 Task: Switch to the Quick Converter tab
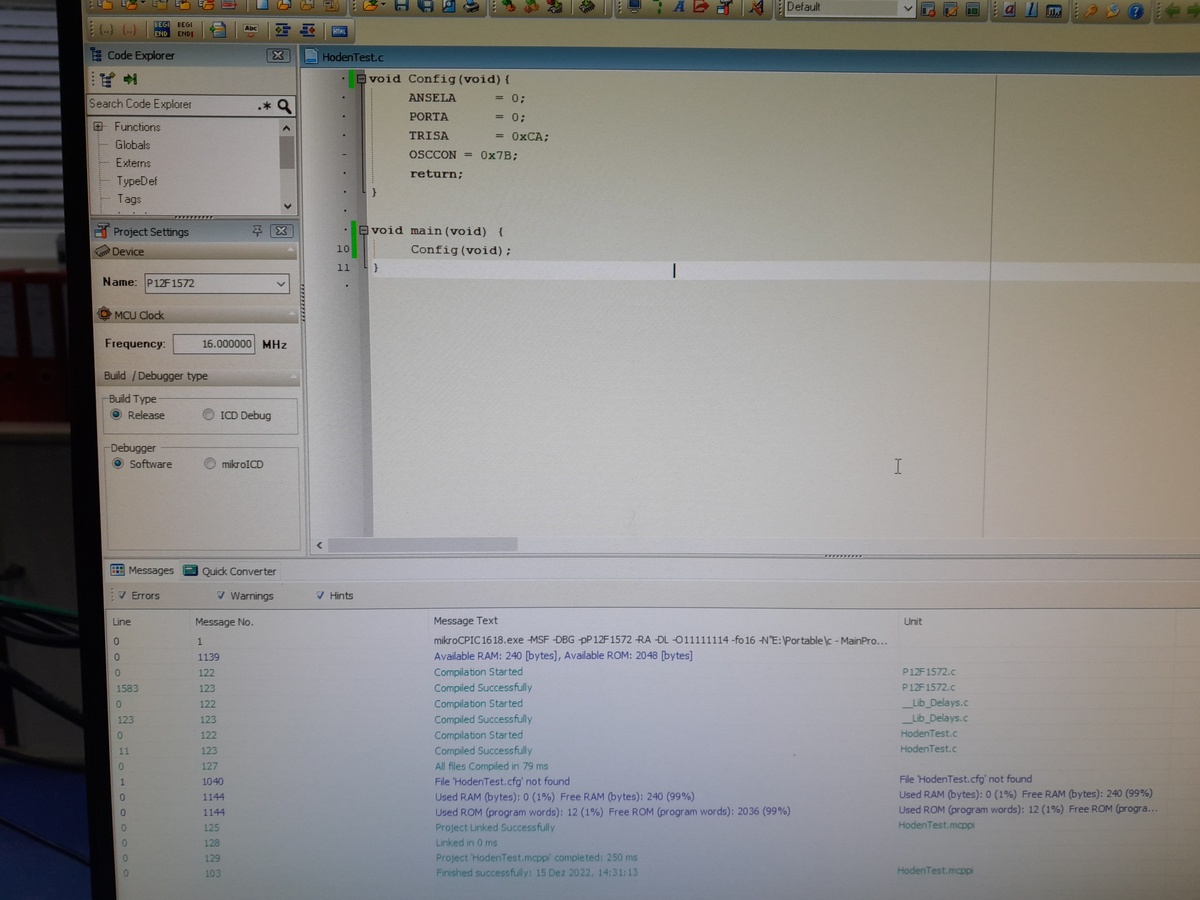pyautogui.click(x=230, y=571)
